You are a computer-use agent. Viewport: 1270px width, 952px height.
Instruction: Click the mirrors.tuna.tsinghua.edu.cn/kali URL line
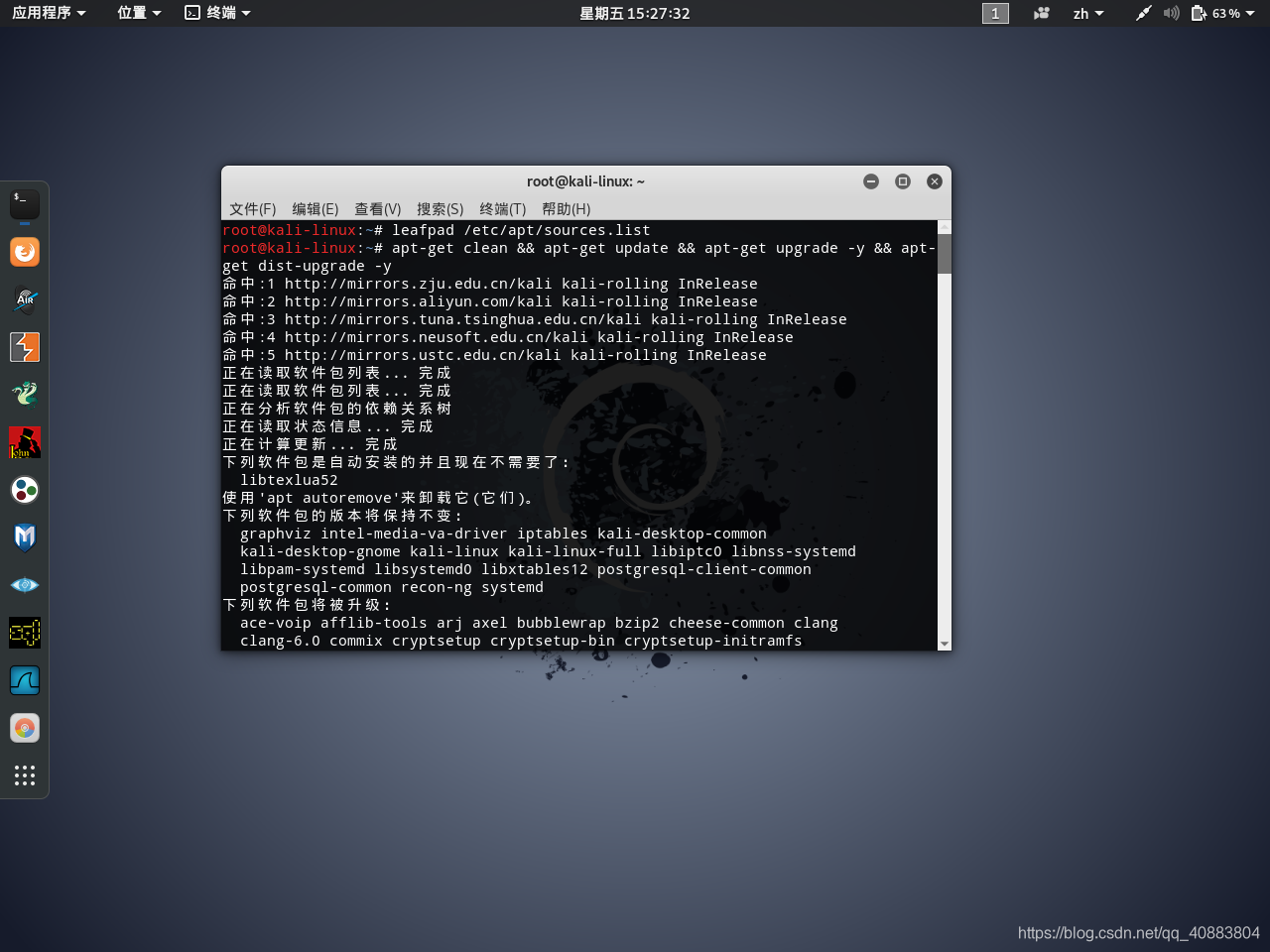(x=536, y=319)
